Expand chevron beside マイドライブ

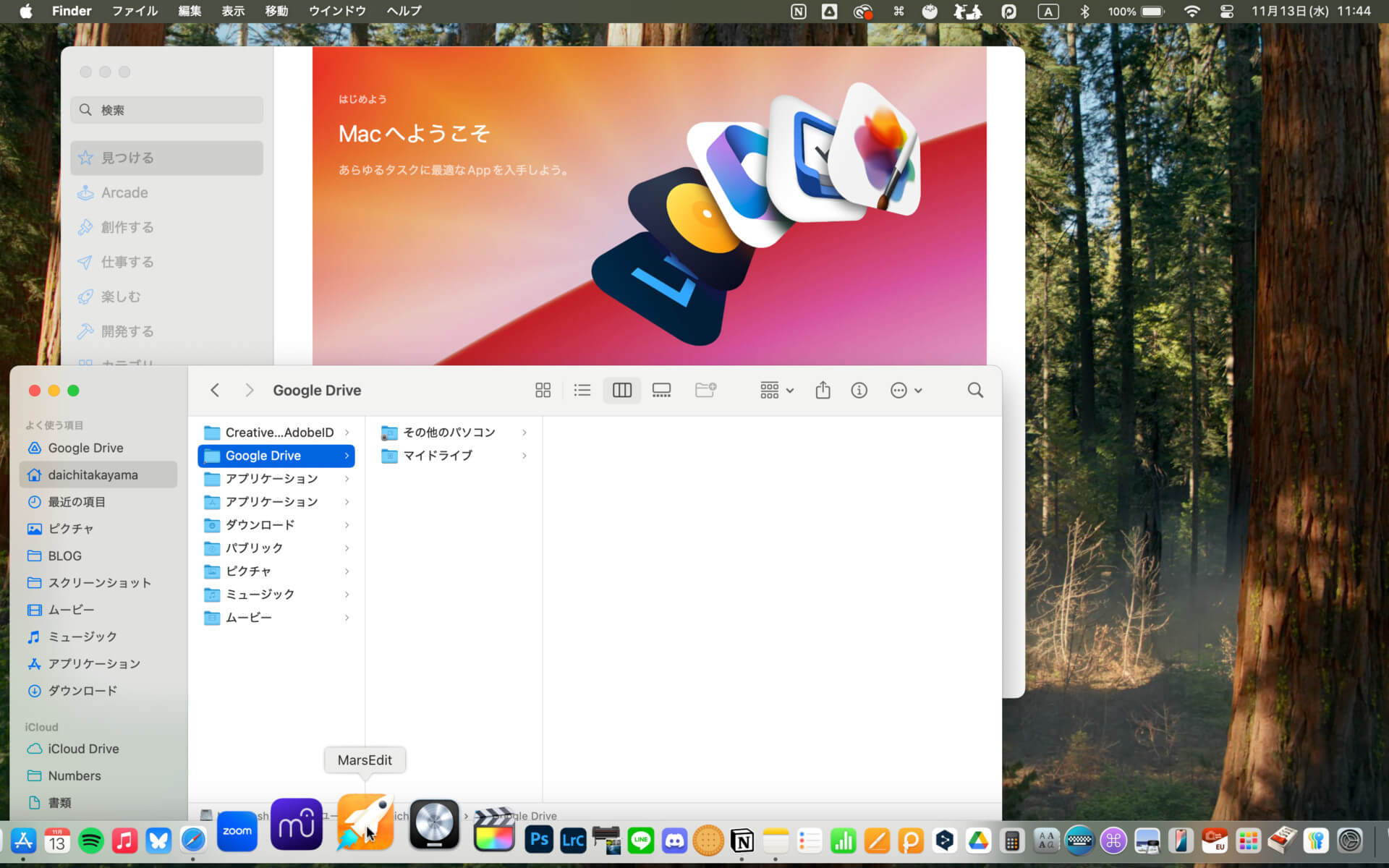524,456
